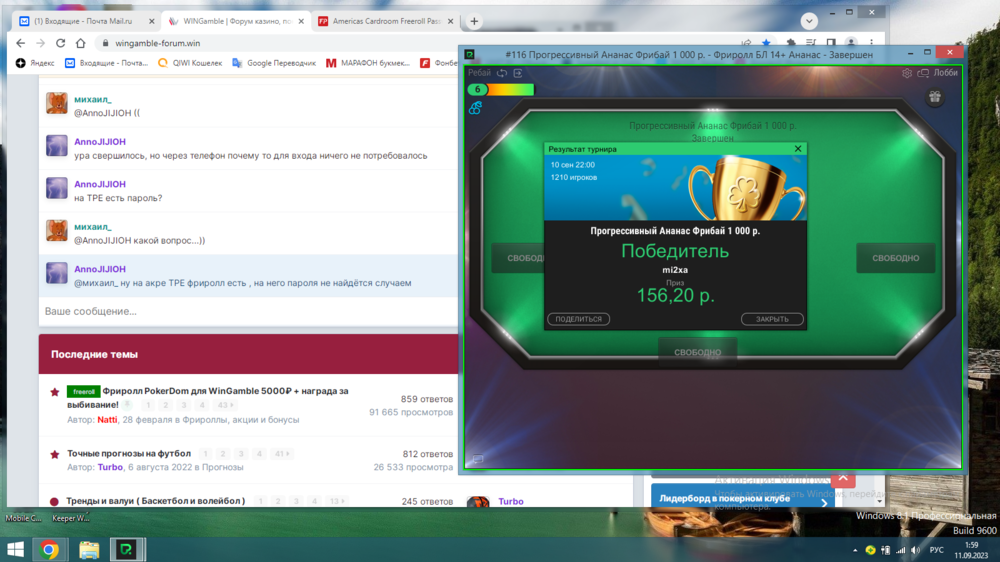This screenshot has height=562, width=1000.
Task: Expand page list for Точные прогнозы topic
Action: point(283,454)
